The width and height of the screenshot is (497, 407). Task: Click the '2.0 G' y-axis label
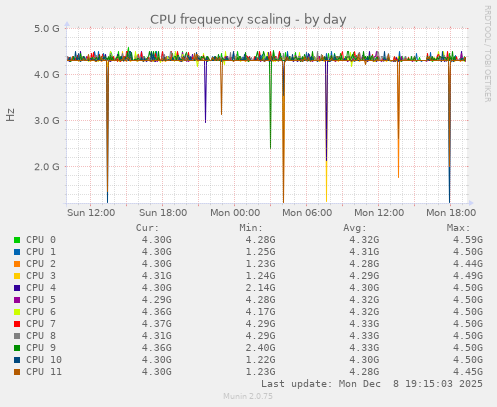tap(47, 166)
